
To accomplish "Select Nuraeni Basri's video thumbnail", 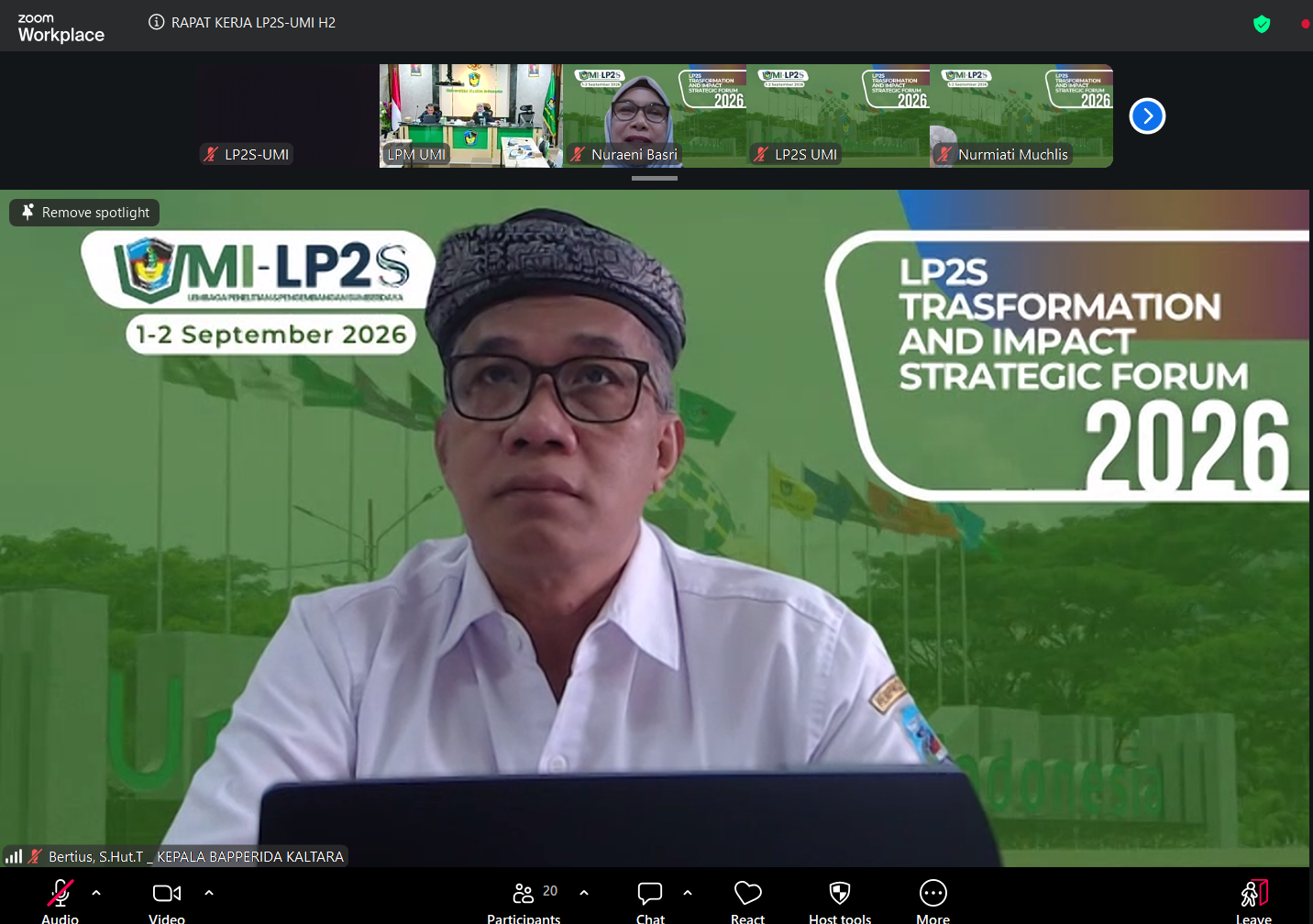I will (x=655, y=115).
